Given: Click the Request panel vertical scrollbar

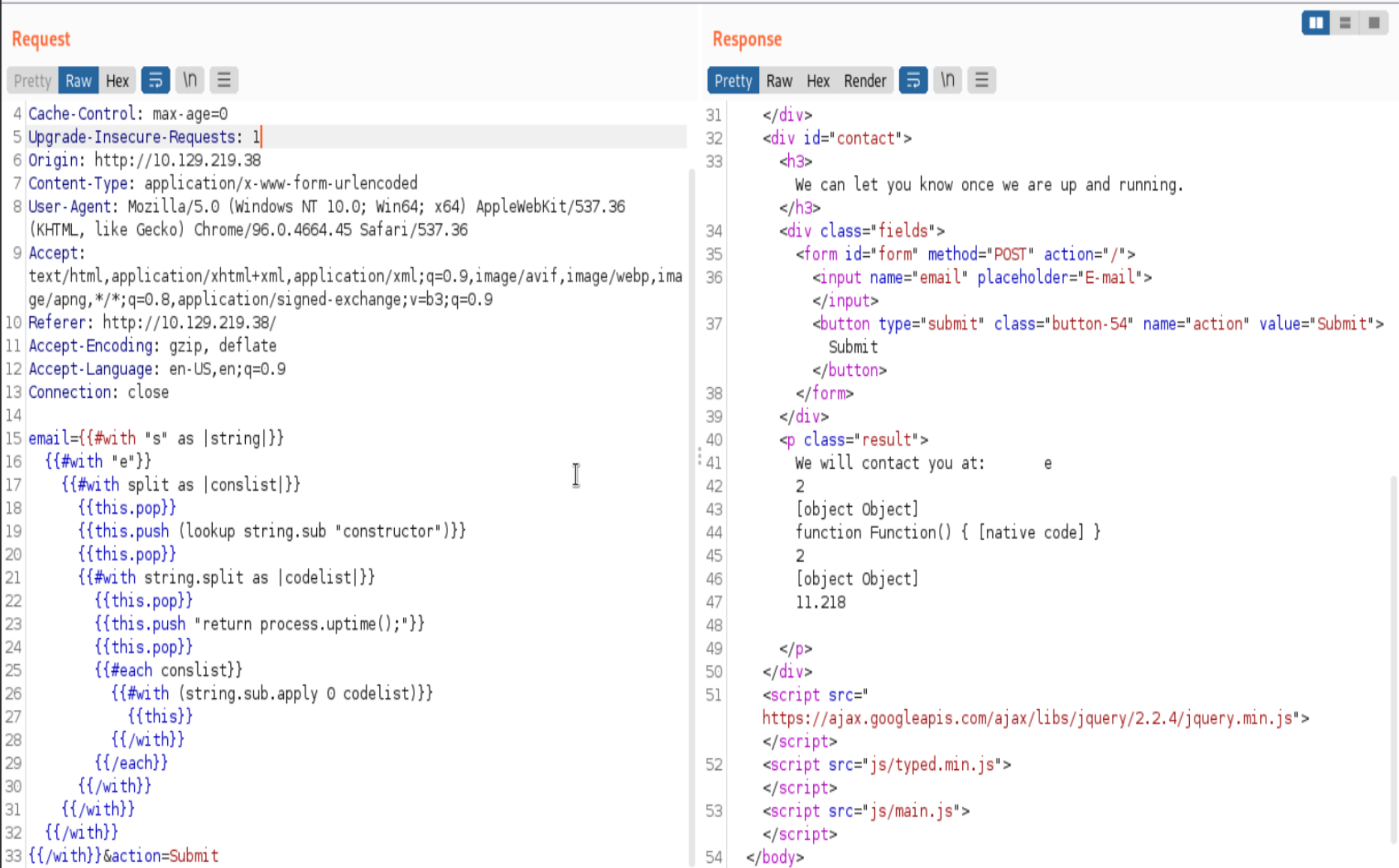Looking at the screenshot, I should point(692,517).
